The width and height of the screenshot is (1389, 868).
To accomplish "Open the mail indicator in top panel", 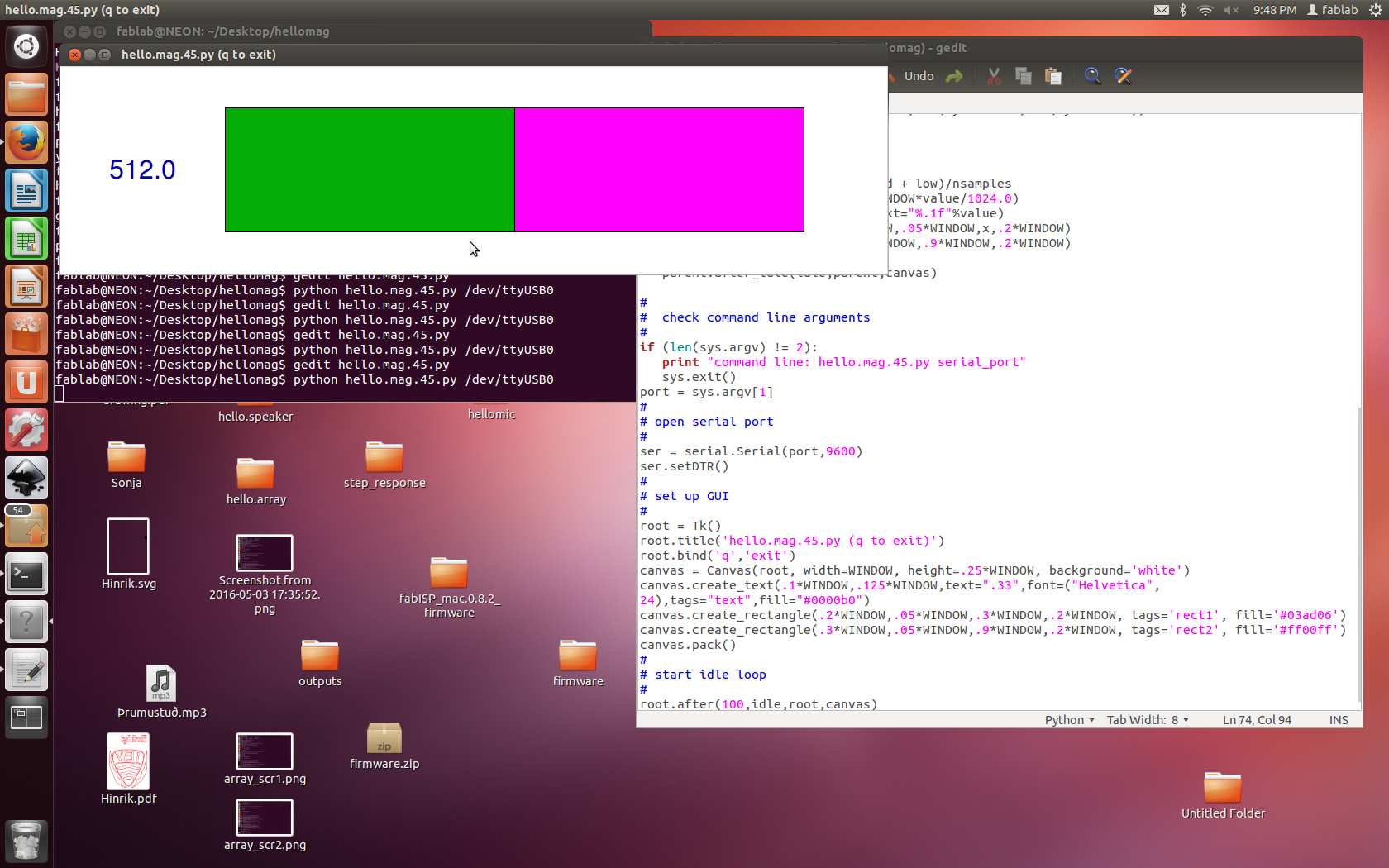I will [1161, 10].
